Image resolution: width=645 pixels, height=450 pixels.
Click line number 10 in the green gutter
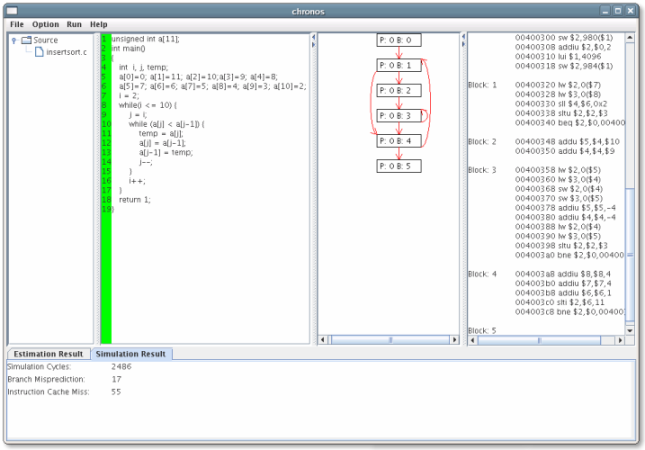click(106, 124)
